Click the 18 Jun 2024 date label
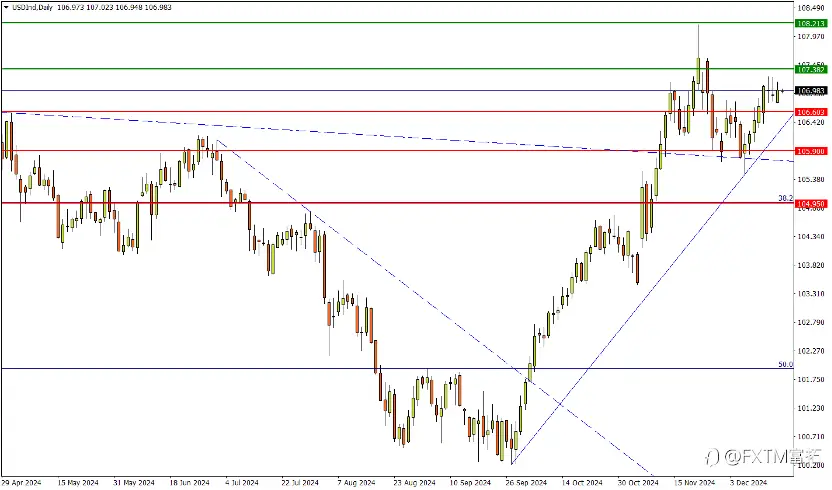This screenshot has height=490, width=832. click(x=189, y=483)
